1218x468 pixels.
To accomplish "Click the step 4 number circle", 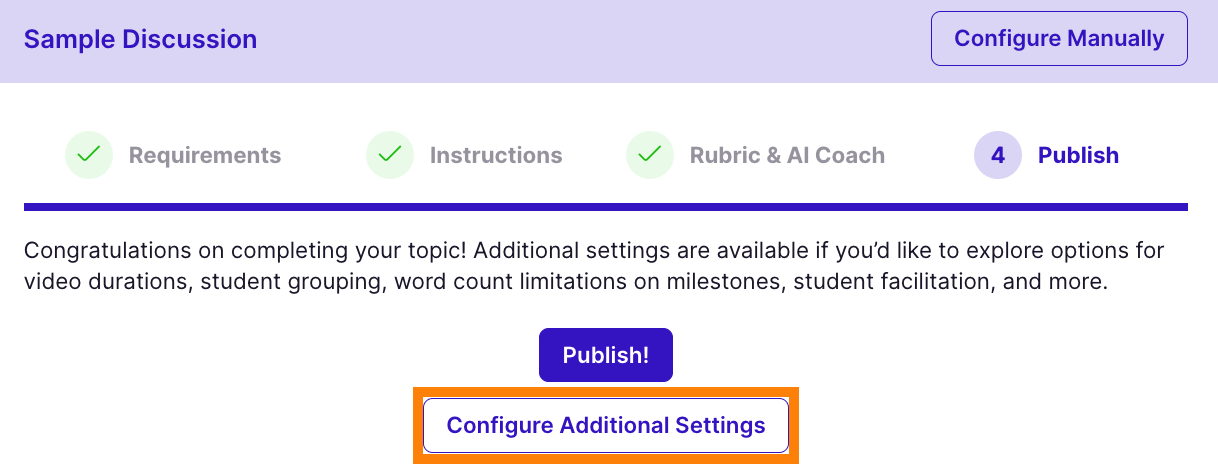I will [x=997, y=156].
